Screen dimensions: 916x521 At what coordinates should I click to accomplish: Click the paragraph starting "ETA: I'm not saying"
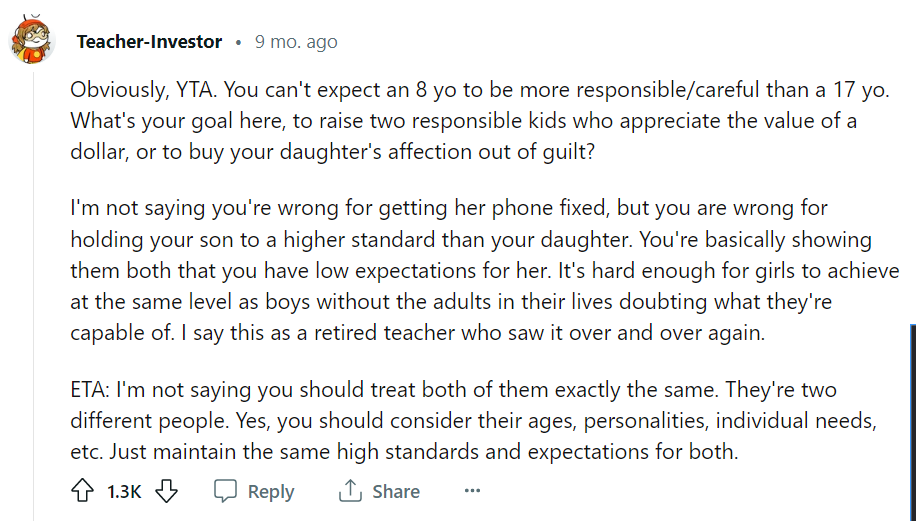coord(473,421)
